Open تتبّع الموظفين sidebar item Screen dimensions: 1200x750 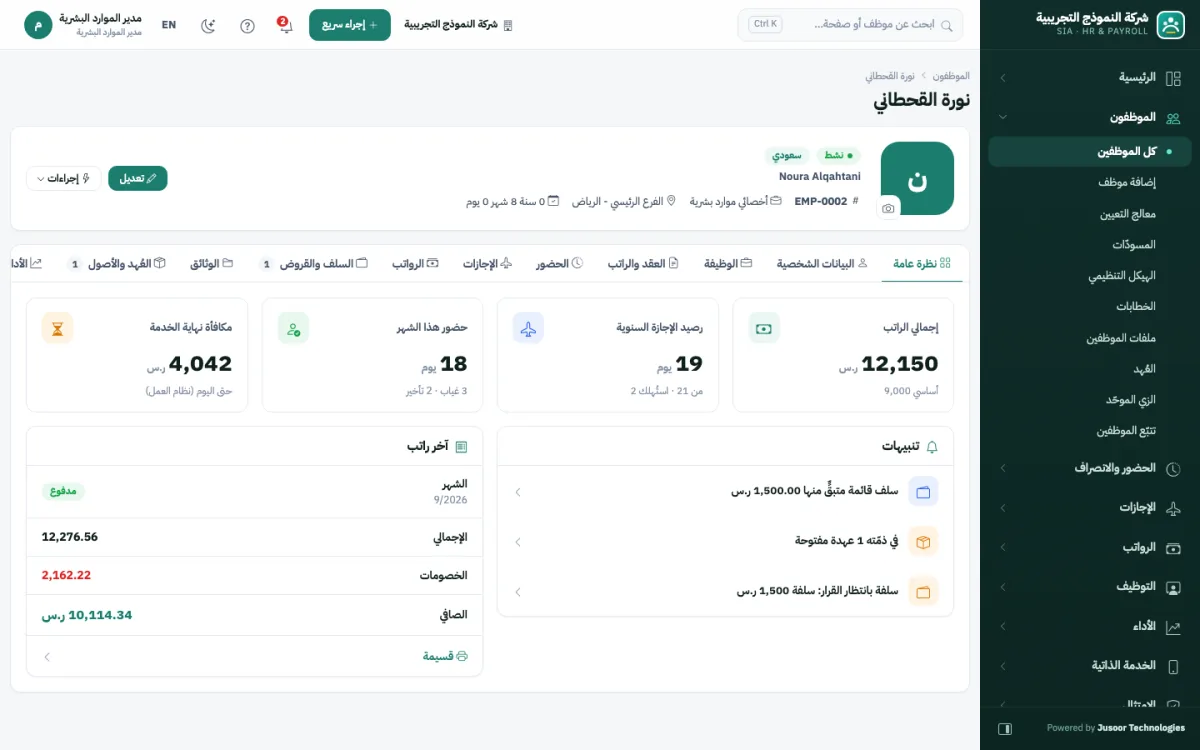click(x=1126, y=431)
